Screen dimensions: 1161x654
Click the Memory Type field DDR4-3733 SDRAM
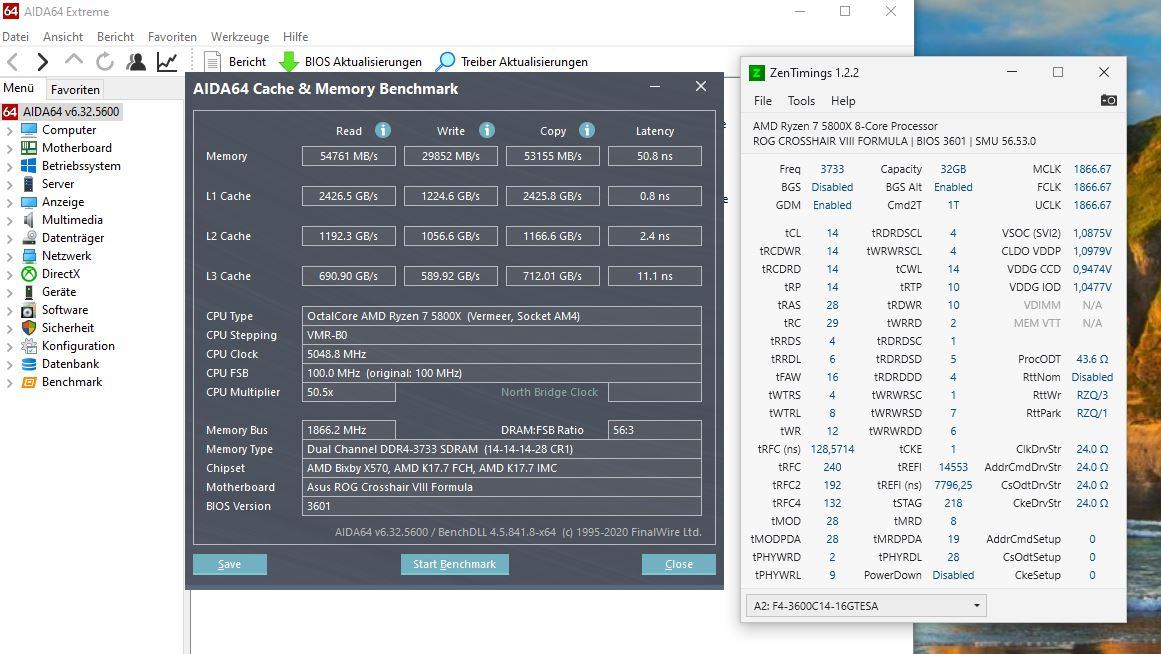[501, 449]
